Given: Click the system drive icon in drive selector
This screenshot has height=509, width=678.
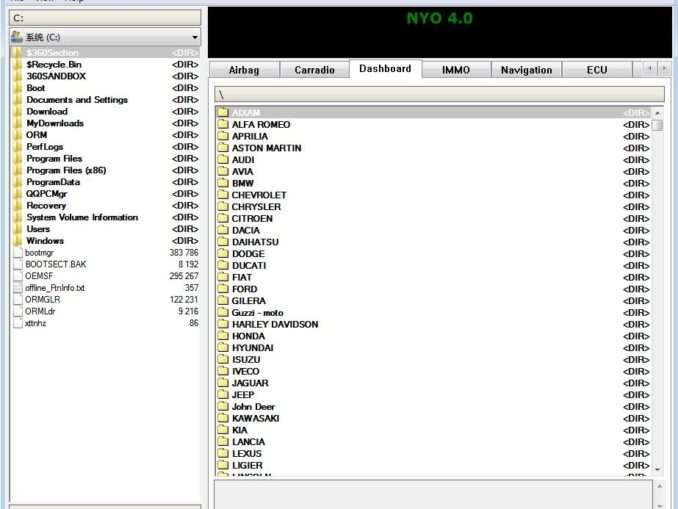Looking at the screenshot, I should 17,37.
